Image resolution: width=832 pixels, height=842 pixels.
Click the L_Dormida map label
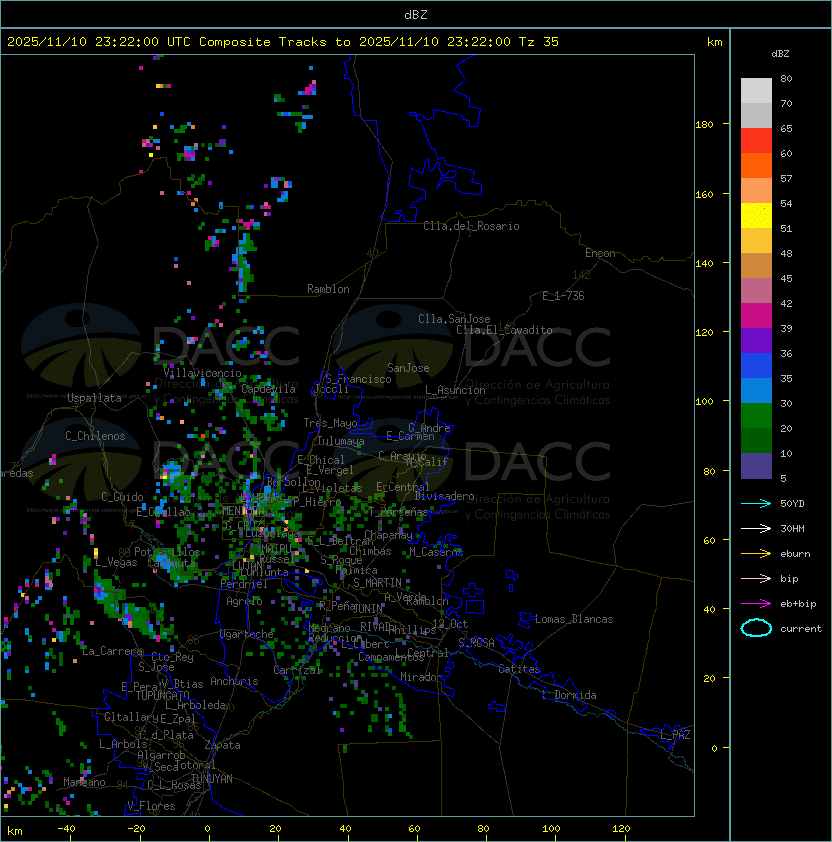(x=569, y=695)
